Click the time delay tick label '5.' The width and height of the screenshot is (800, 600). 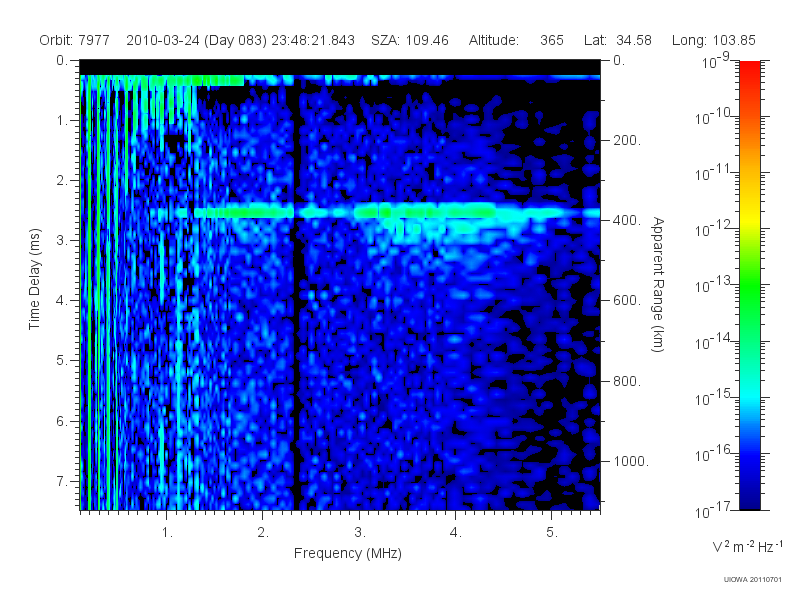click(62, 360)
